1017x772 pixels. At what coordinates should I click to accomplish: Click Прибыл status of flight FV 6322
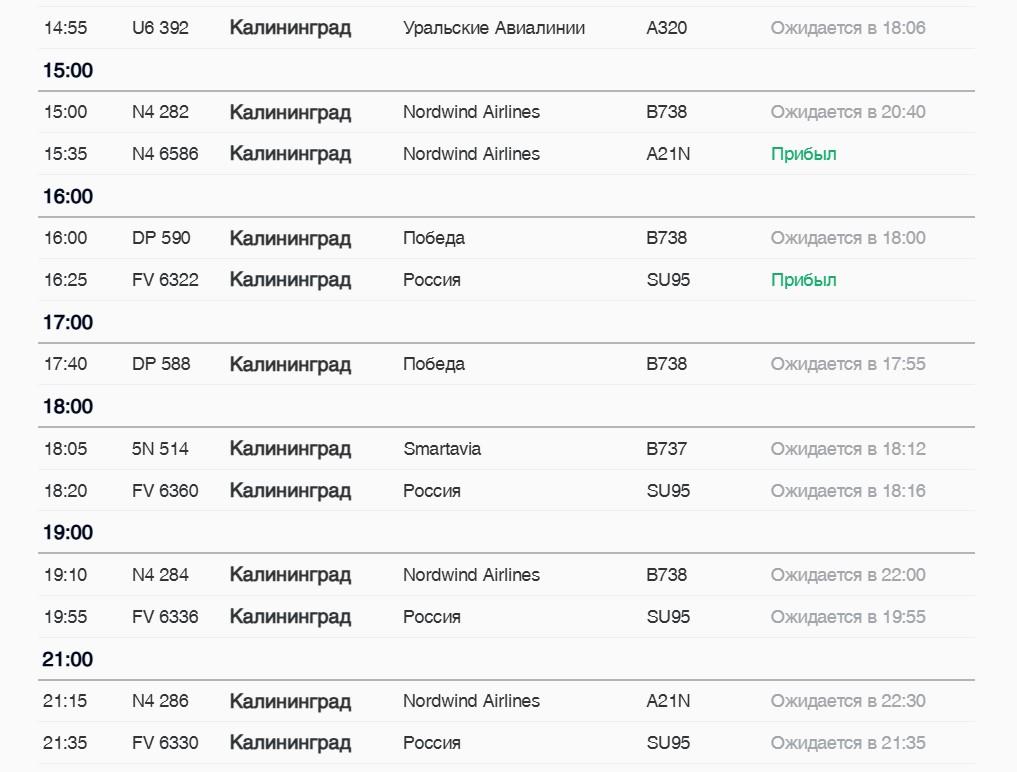tap(803, 280)
